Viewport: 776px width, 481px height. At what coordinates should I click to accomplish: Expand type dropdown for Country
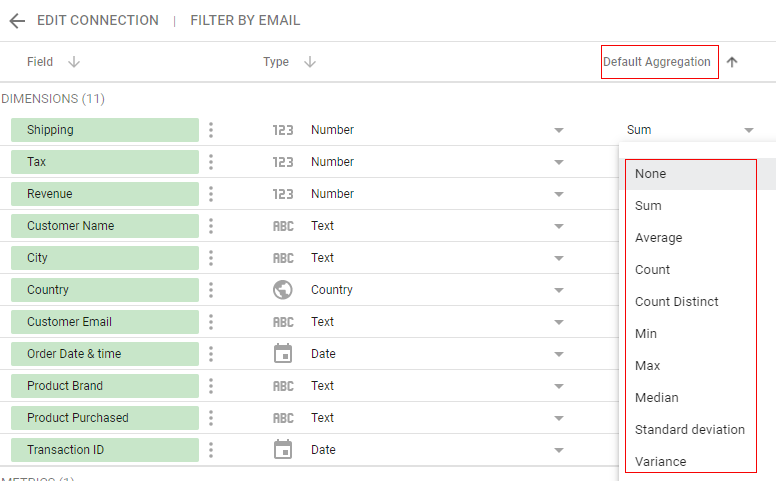[x=559, y=290]
